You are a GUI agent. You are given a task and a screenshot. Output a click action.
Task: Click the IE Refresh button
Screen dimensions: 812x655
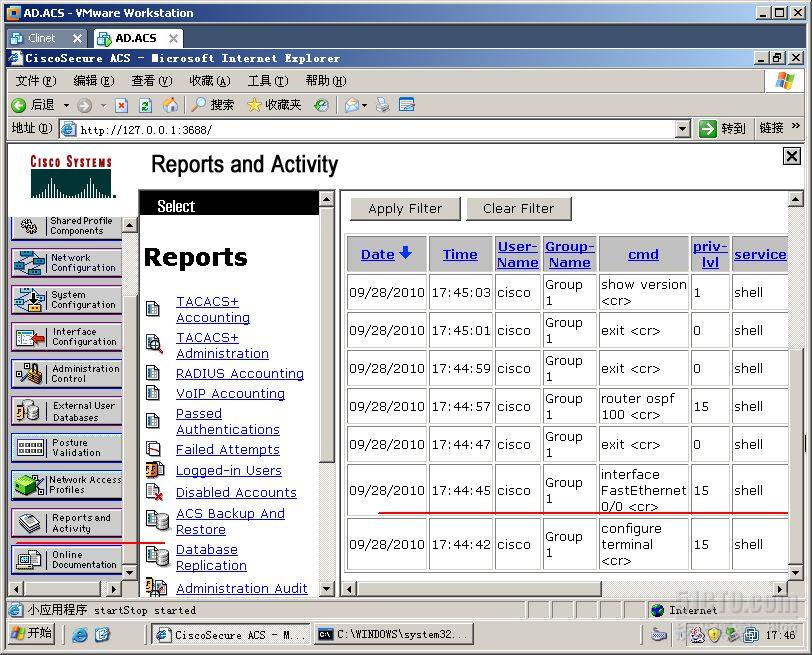tap(146, 106)
